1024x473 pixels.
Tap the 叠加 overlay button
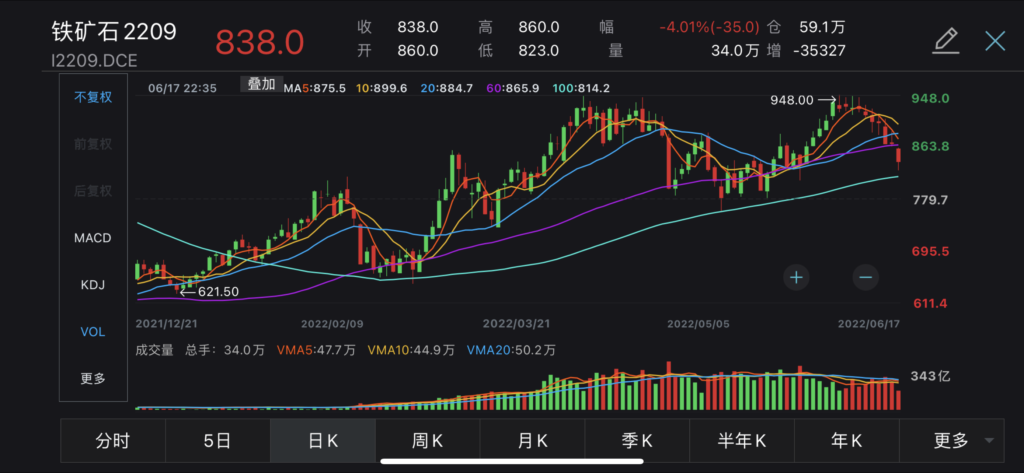tap(261, 84)
